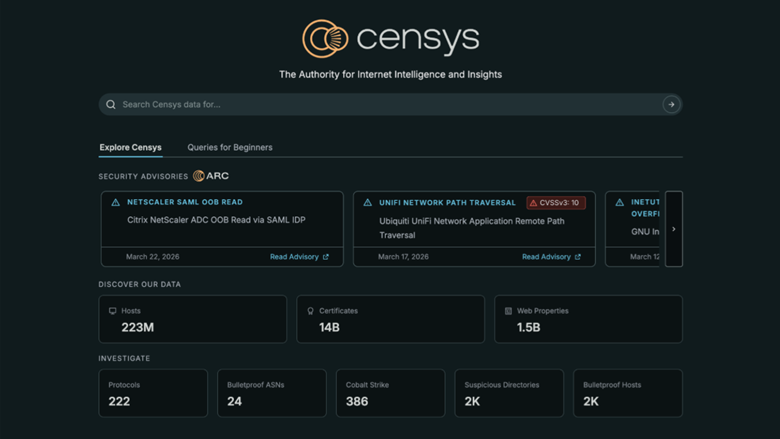Open the Bulletproof ASNs 24 card

coord(272,393)
